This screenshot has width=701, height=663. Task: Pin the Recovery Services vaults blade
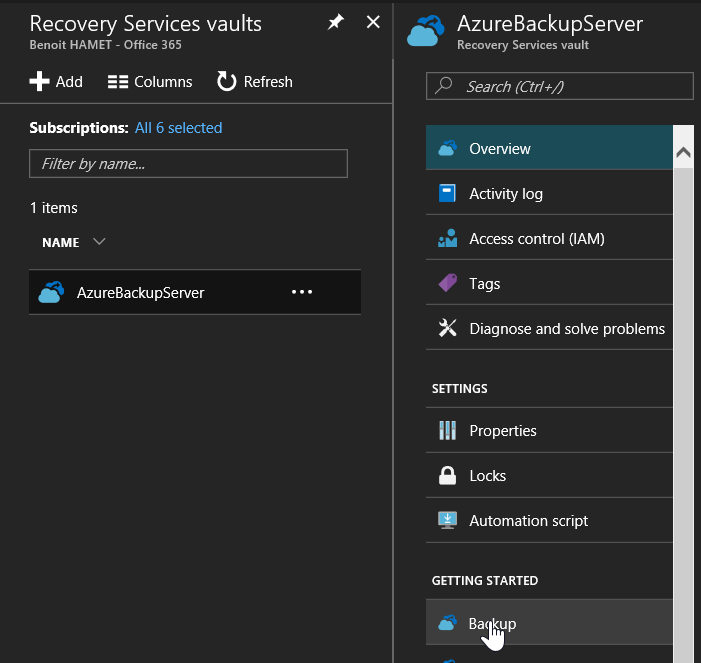[336, 23]
